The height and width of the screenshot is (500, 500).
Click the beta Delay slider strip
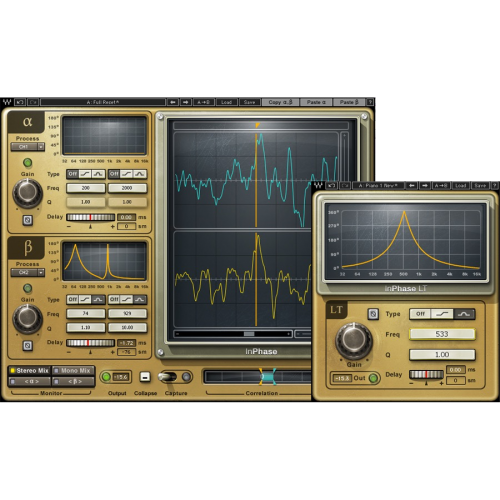click(91, 343)
